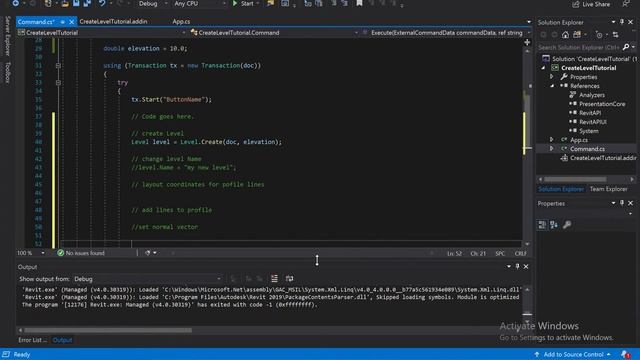This screenshot has height=360, width=640.
Task: Click the pin icon on Command.cs tab
Action: pos(62,22)
